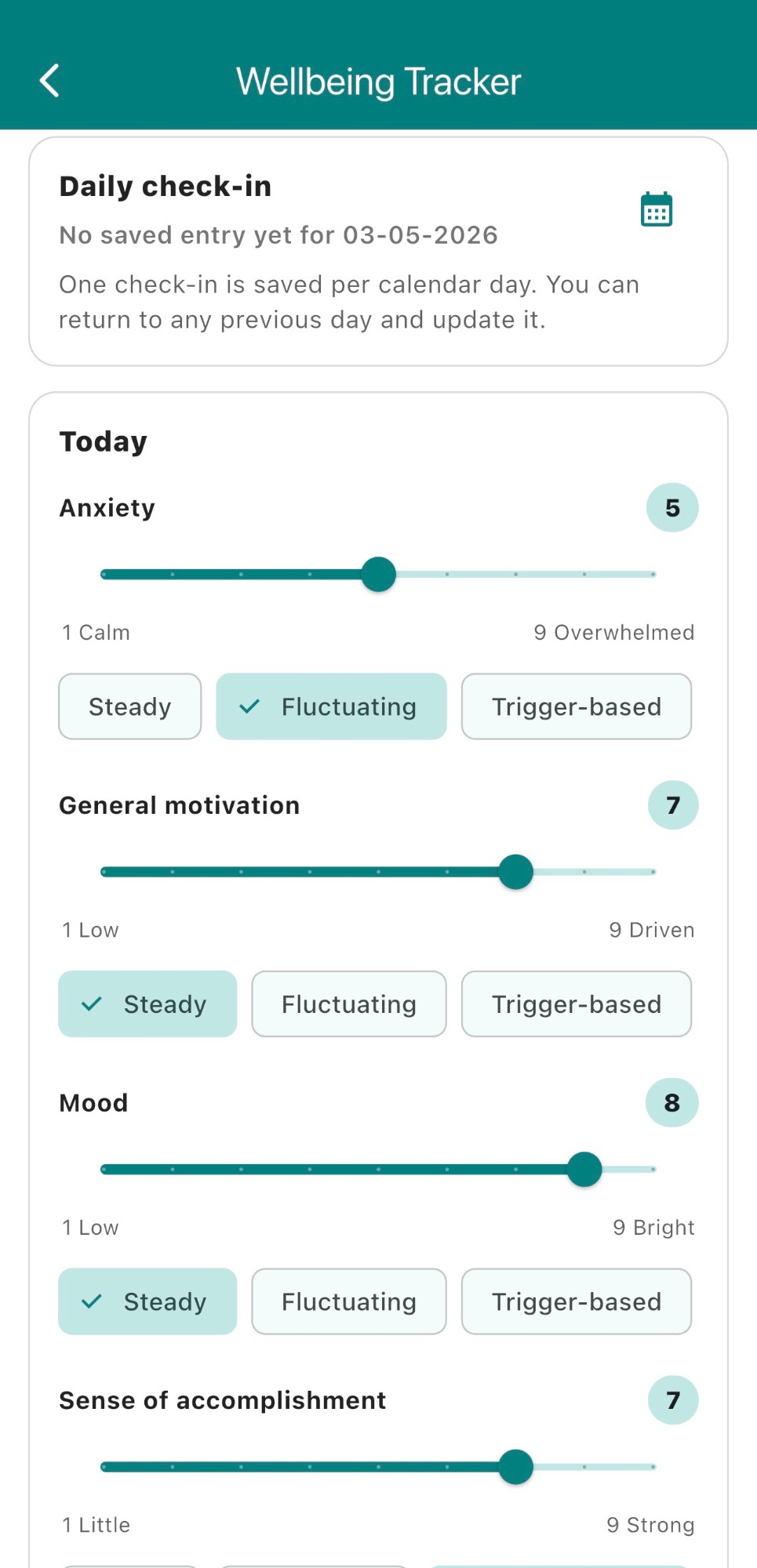This screenshot has height=1568, width=757.
Task: Select Fluctuating chip under Mood
Action: [349, 1301]
